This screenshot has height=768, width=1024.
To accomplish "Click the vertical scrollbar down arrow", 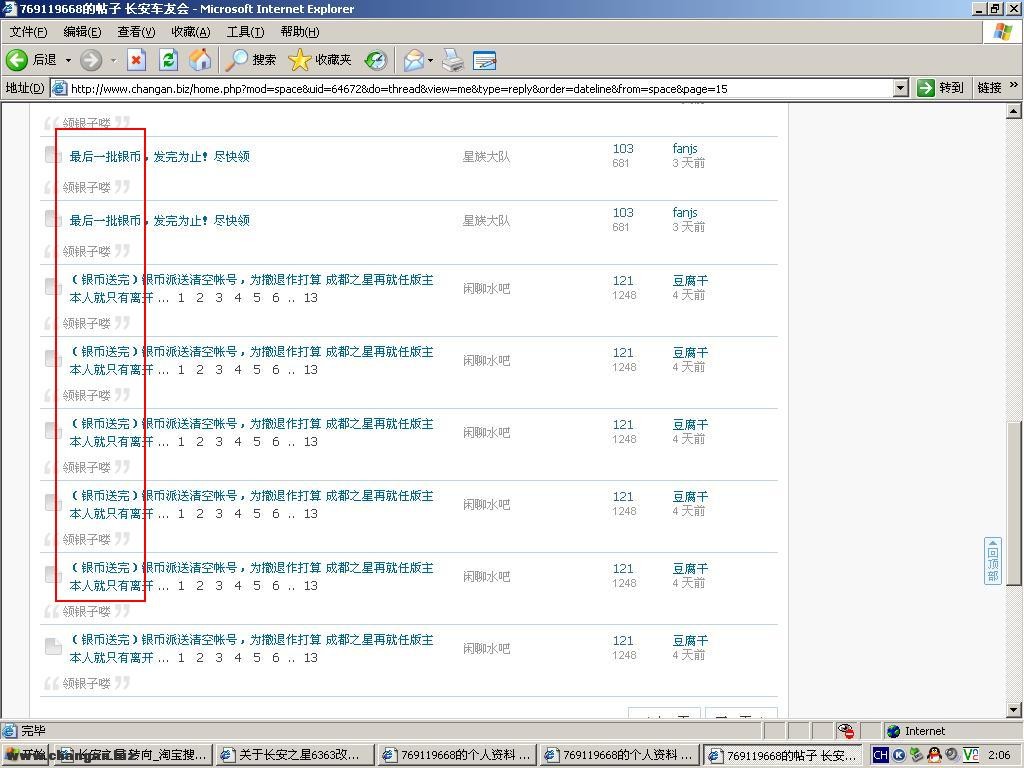I will click(1013, 710).
